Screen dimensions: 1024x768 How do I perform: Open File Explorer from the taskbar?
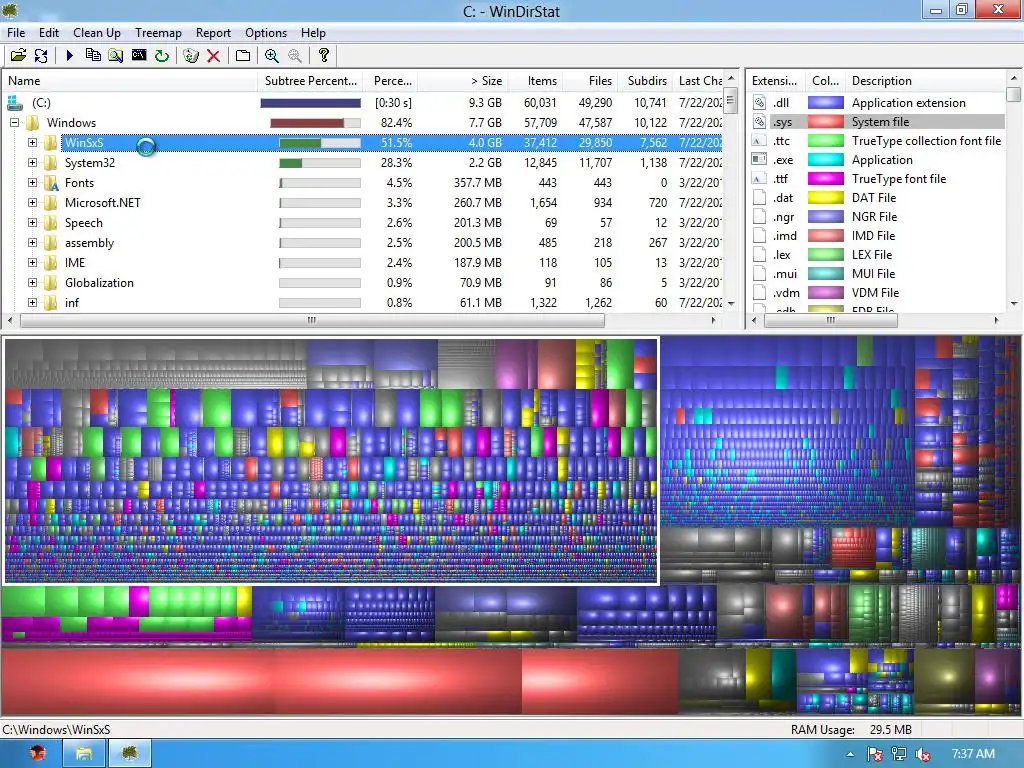[84, 754]
